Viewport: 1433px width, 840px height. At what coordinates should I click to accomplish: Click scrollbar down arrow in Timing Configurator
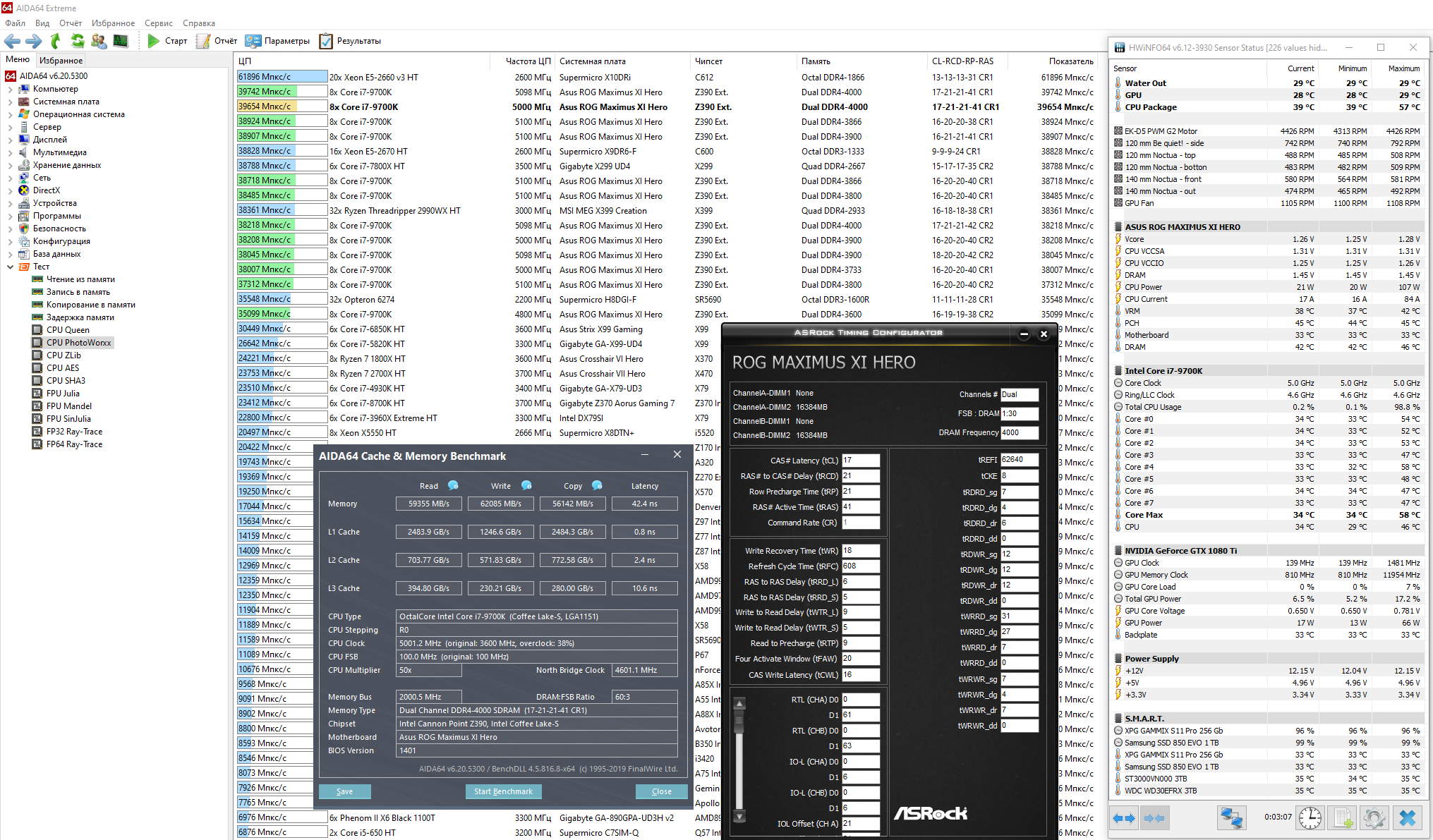pos(739,816)
